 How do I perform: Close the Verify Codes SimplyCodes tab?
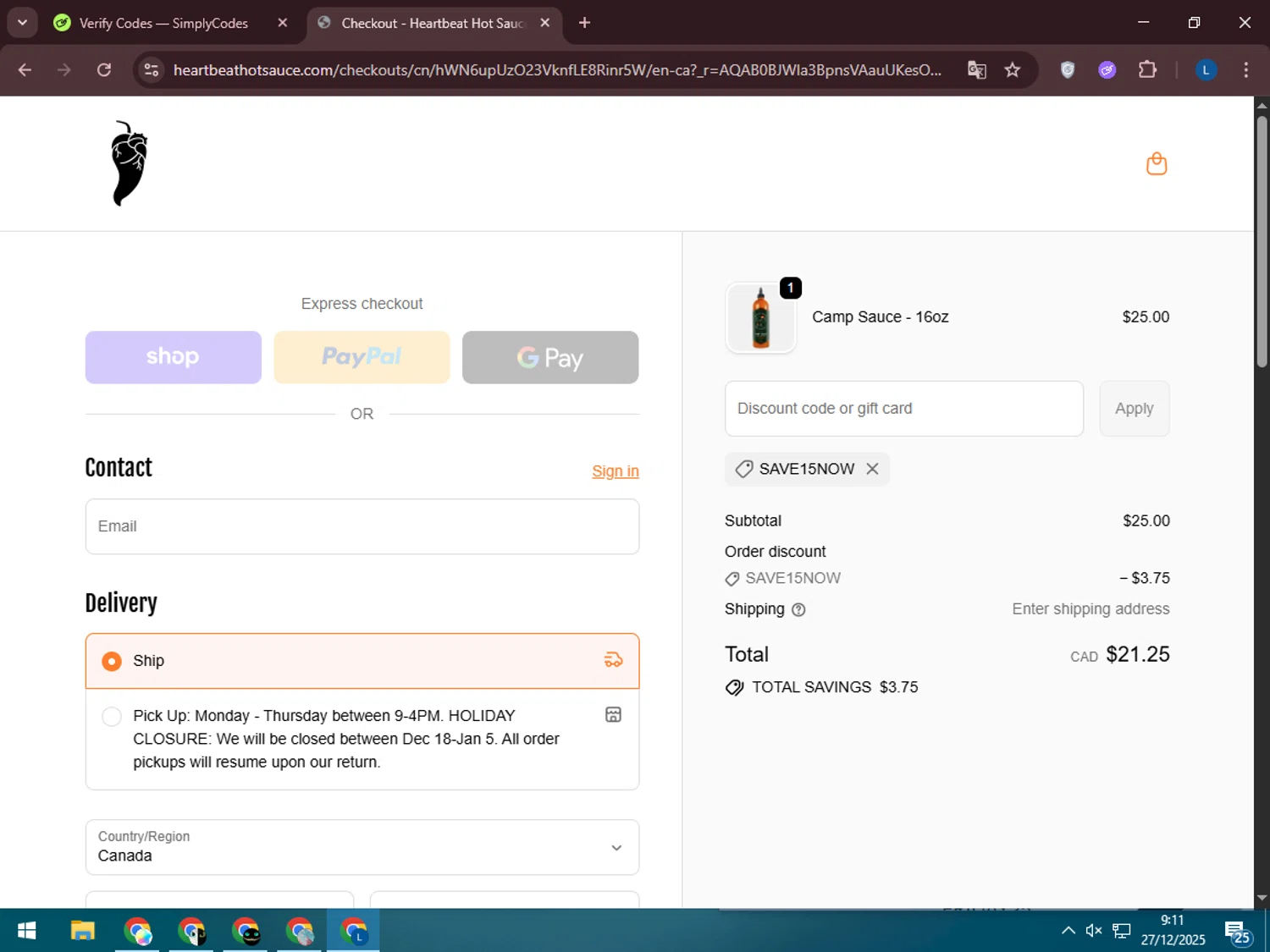283,23
